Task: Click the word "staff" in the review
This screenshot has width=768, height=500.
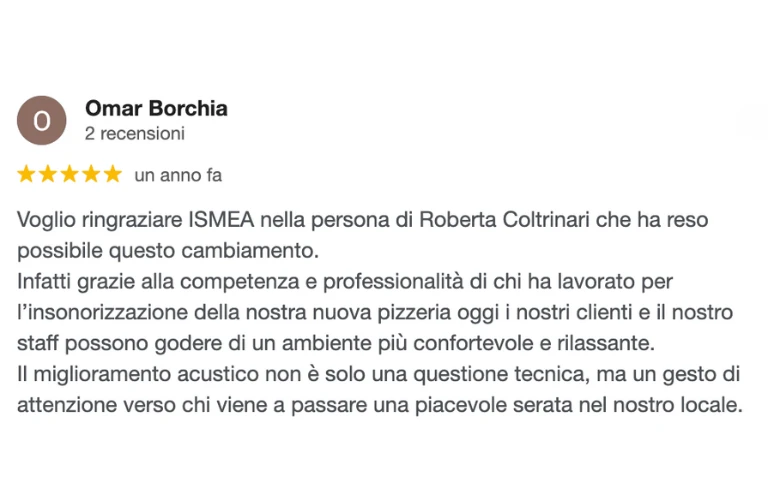Action: (x=36, y=343)
